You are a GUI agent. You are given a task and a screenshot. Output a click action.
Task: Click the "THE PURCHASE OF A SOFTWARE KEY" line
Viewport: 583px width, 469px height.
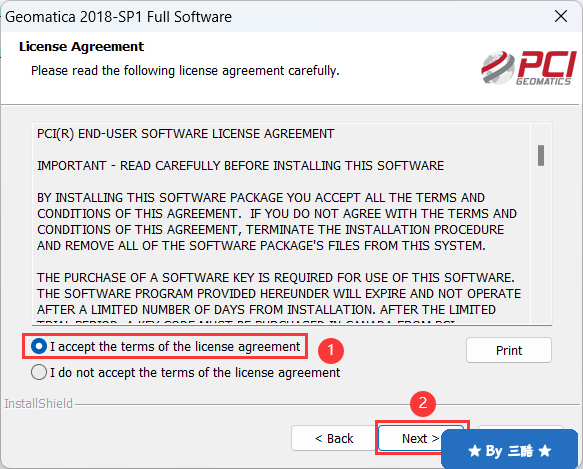point(276,277)
